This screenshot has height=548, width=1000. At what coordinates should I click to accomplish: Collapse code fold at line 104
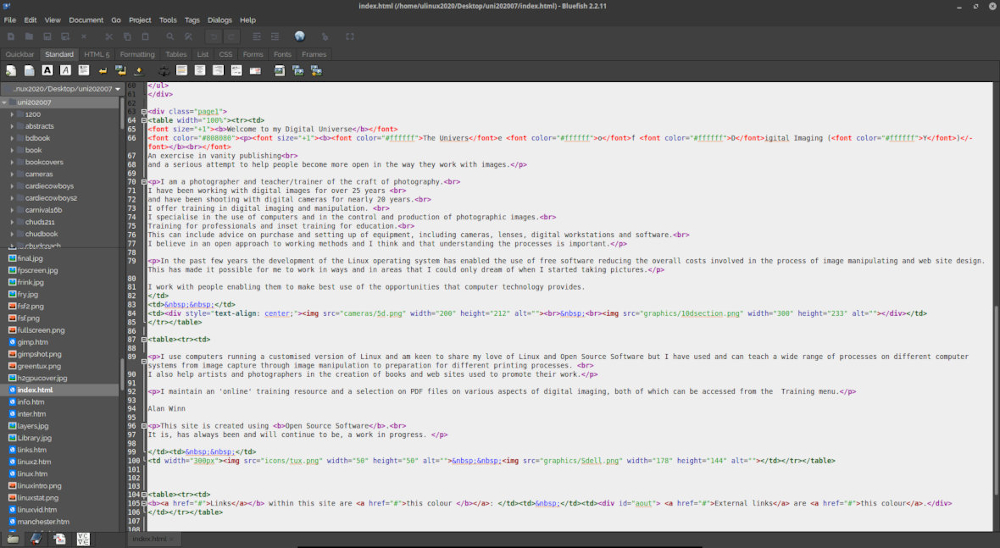(x=143, y=494)
